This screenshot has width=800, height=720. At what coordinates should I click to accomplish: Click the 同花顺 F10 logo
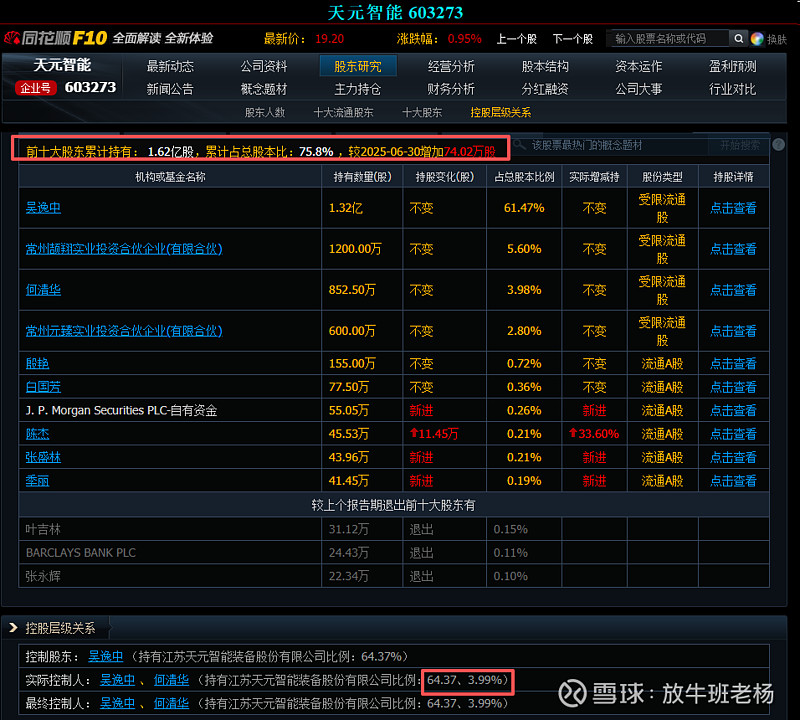56,38
